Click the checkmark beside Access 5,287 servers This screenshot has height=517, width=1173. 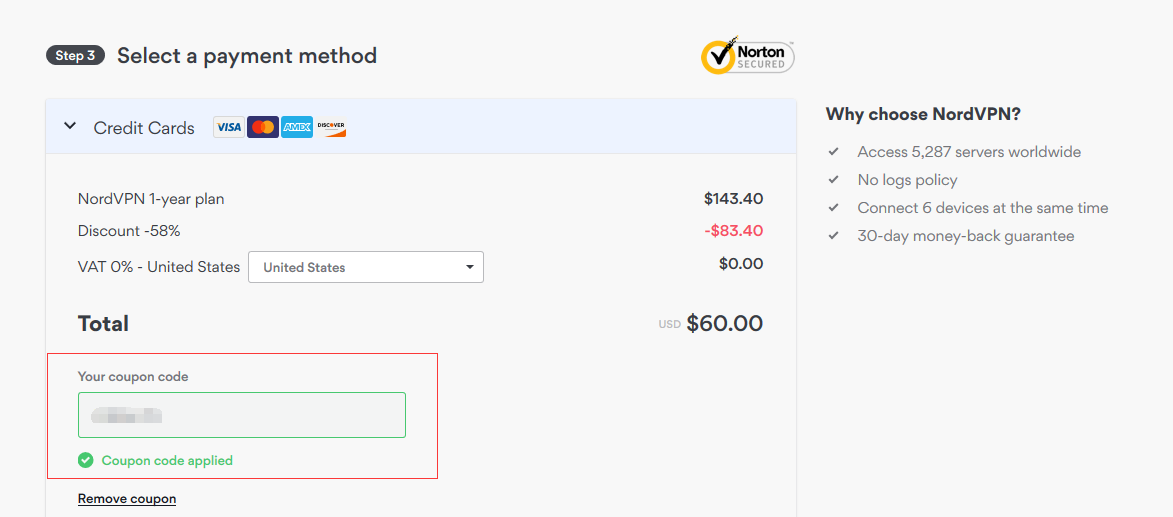pos(833,152)
